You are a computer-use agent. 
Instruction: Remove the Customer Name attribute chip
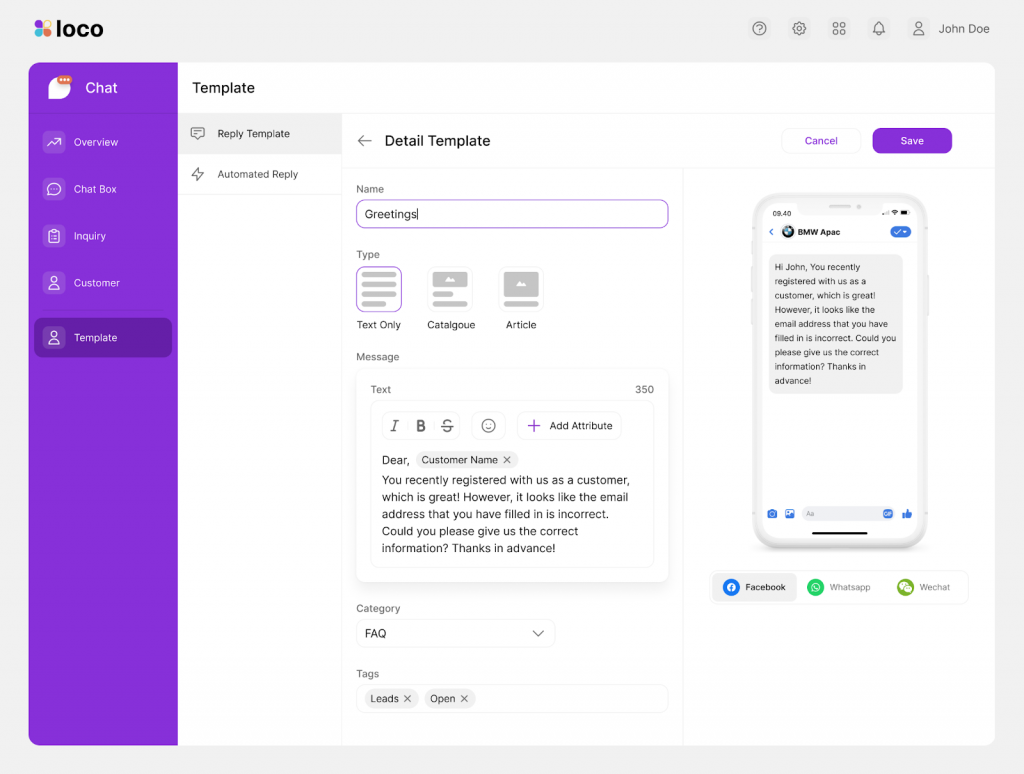coord(507,460)
